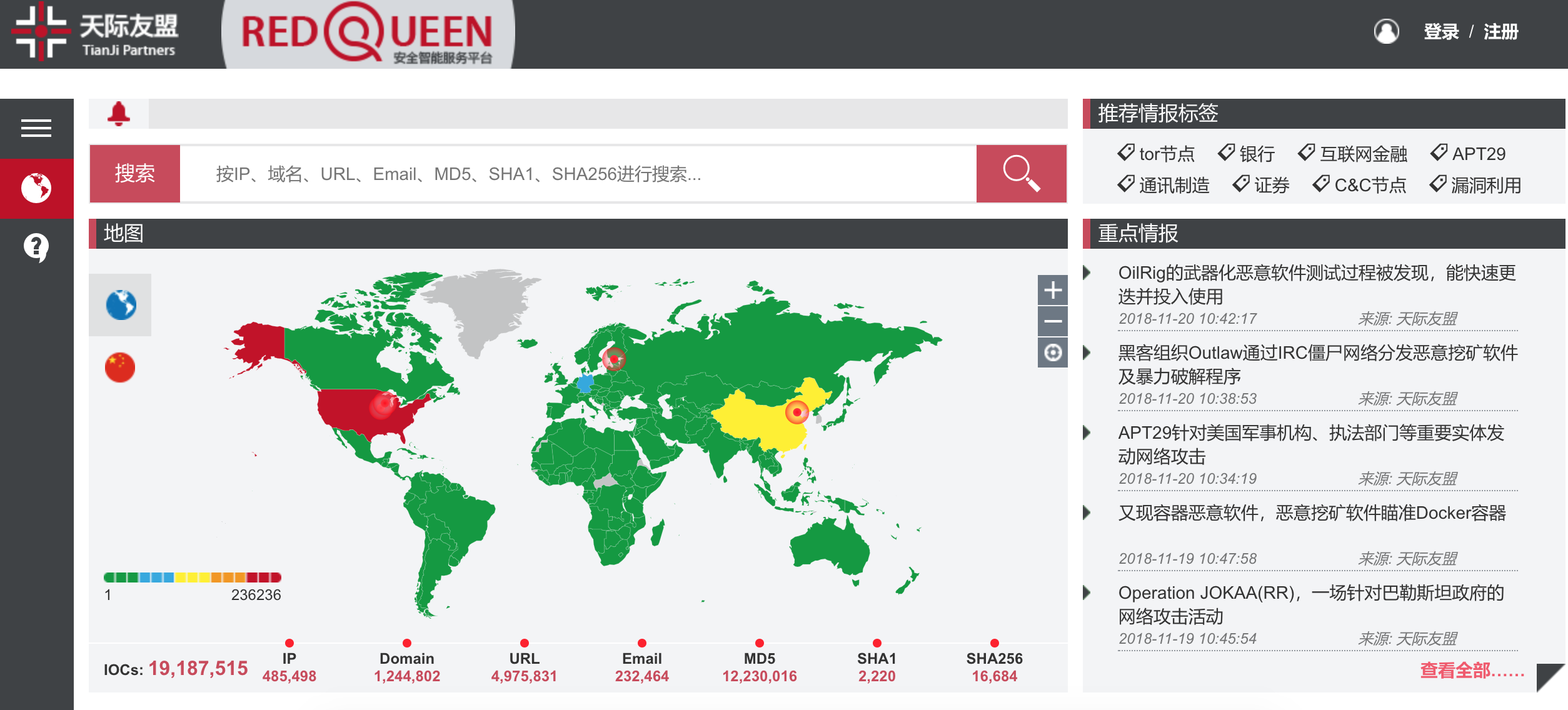Click the user avatar icon in the header

coord(1386,31)
